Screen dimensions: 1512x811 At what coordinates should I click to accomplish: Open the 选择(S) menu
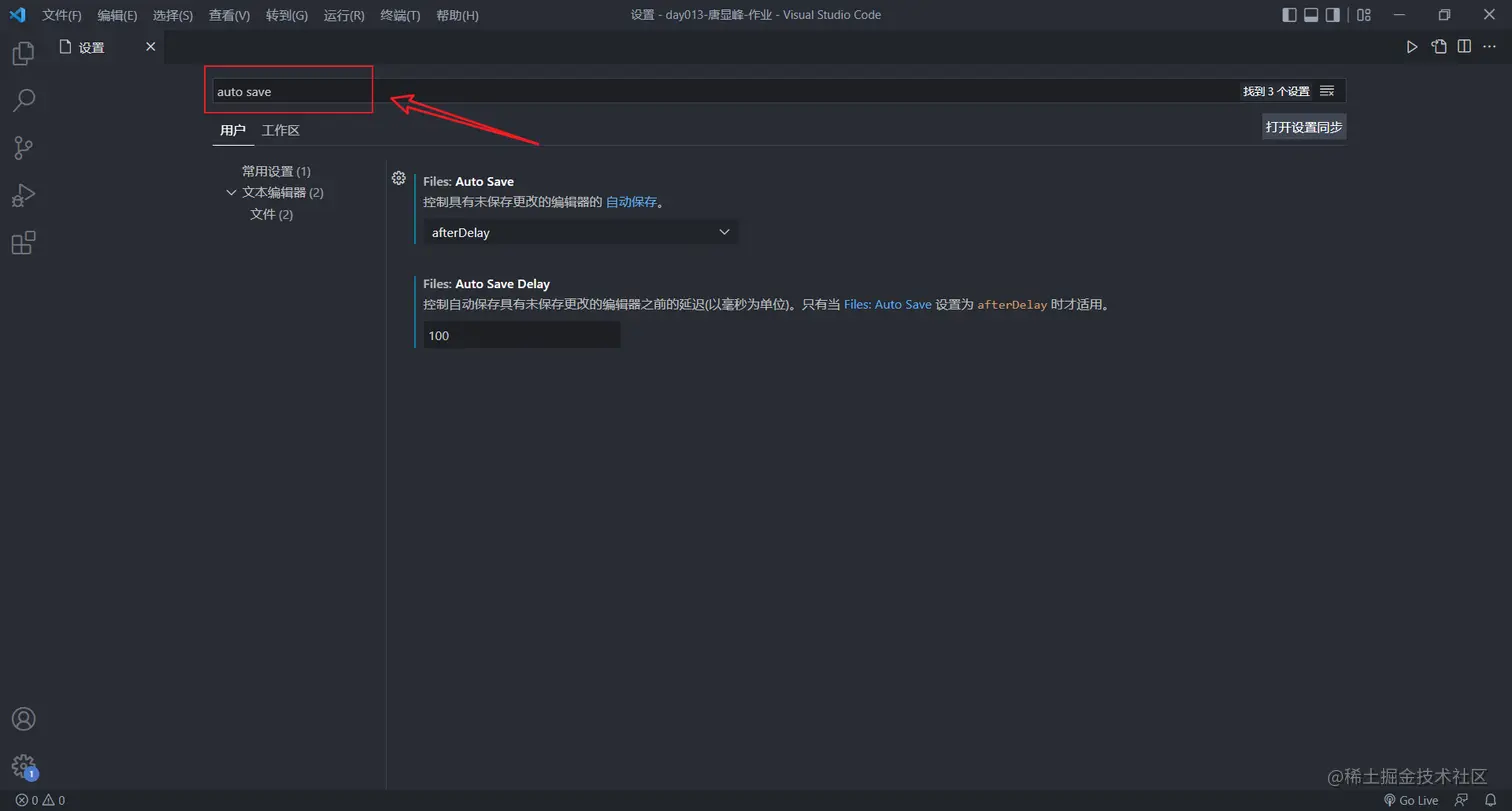[x=173, y=15]
